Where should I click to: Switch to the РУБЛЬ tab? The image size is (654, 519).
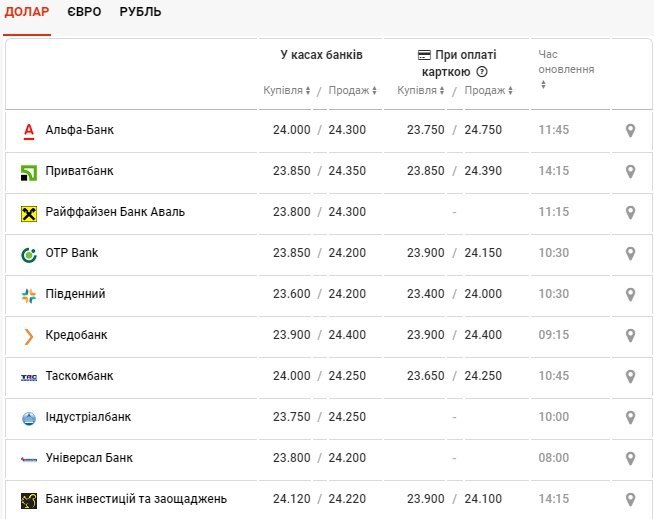(x=140, y=12)
